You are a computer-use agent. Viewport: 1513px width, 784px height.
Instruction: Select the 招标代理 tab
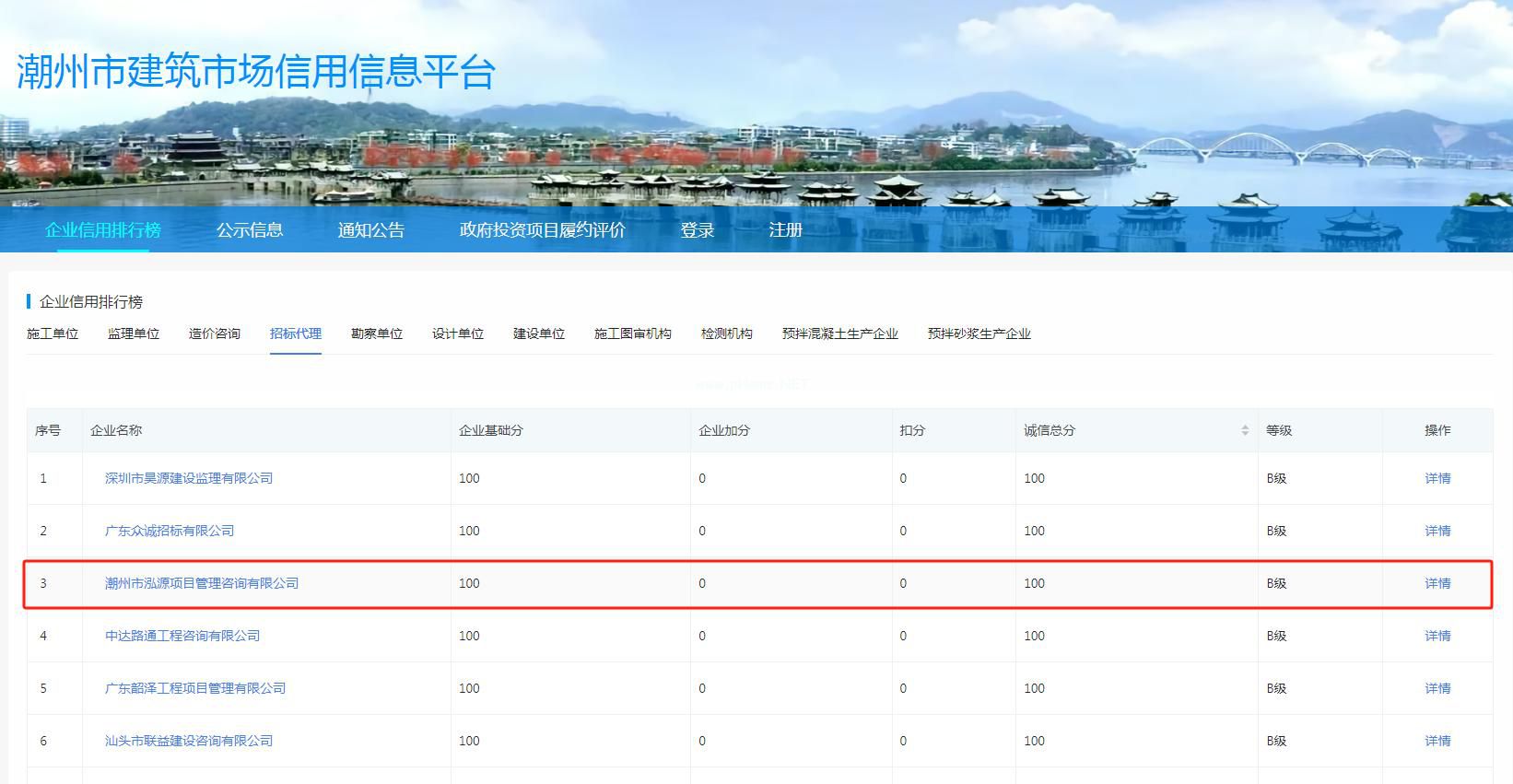click(x=296, y=333)
